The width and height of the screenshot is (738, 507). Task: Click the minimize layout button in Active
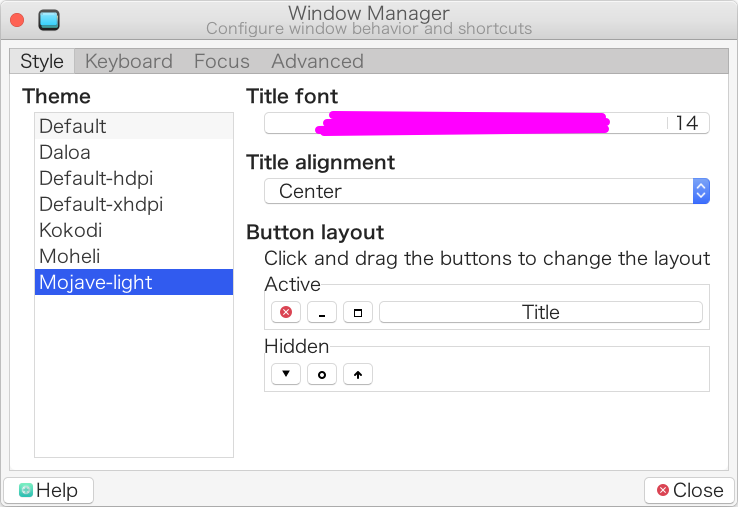(x=322, y=312)
